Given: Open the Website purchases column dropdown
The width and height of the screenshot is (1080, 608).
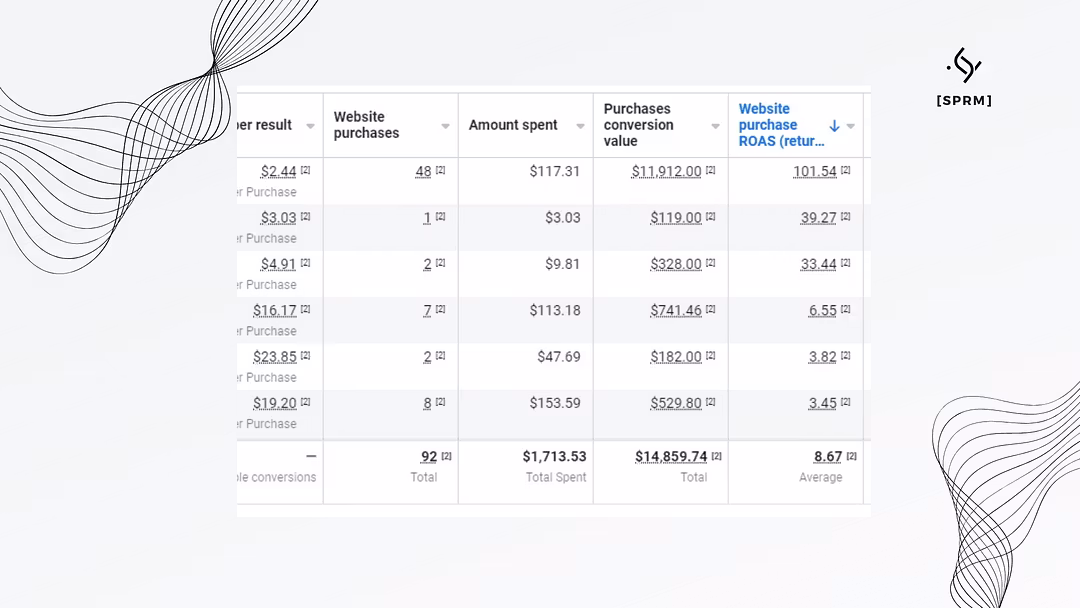Looking at the screenshot, I should click(445, 126).
